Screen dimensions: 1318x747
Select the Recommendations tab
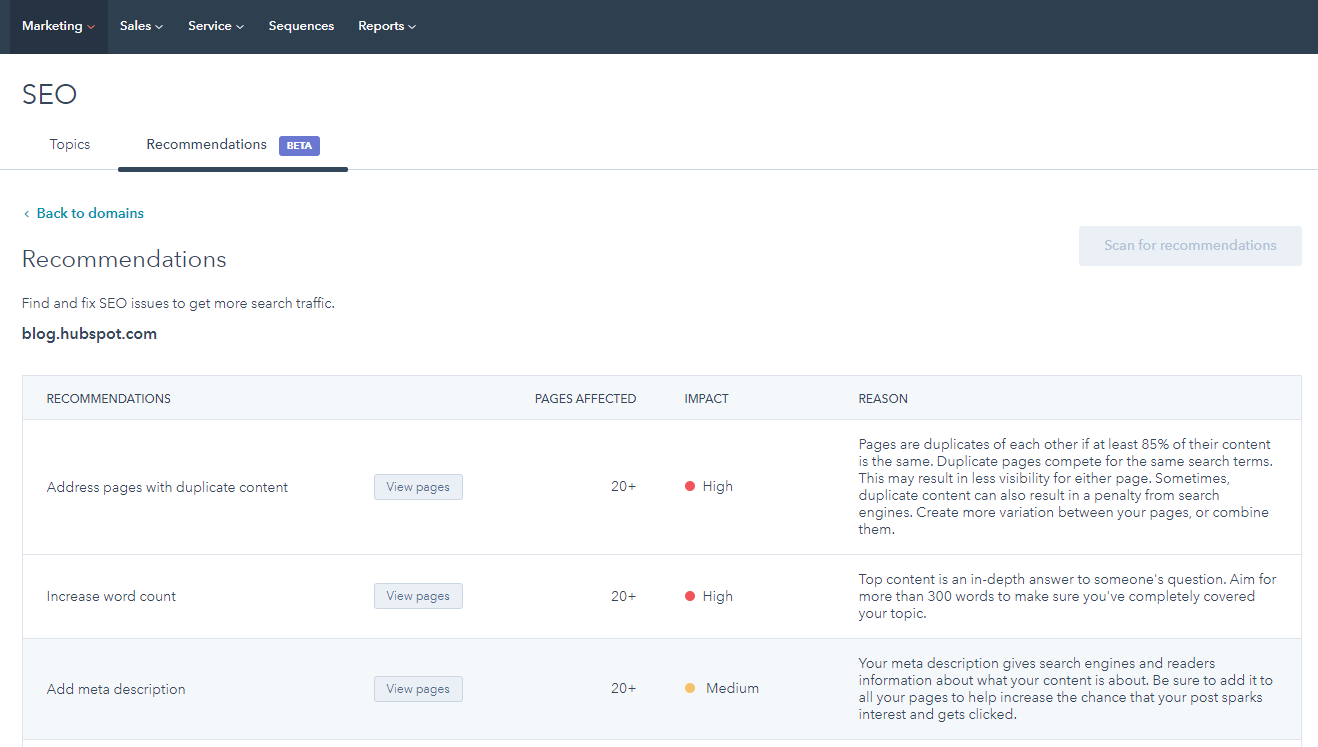(x=206, y=145)
